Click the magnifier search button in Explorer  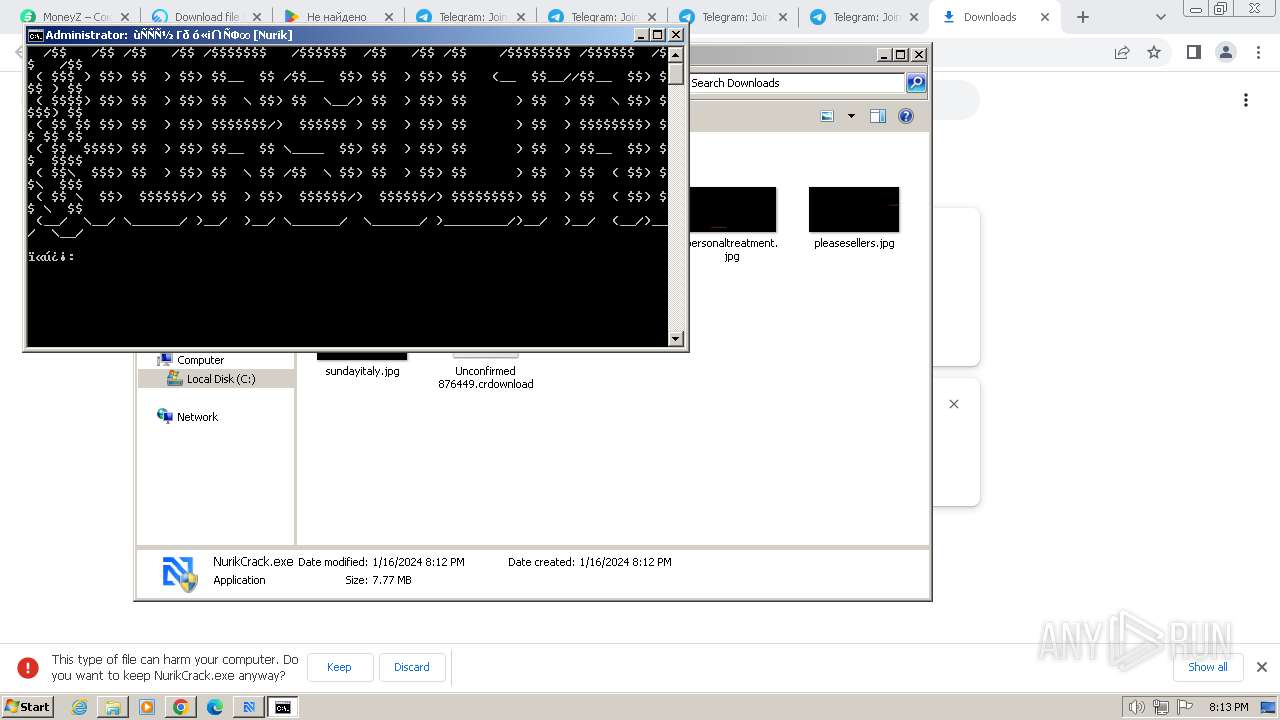[916, 83]
